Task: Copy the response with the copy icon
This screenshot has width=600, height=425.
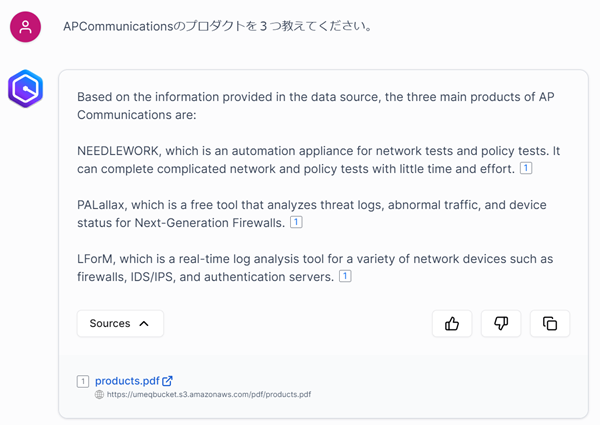Action: click(550, 323)
